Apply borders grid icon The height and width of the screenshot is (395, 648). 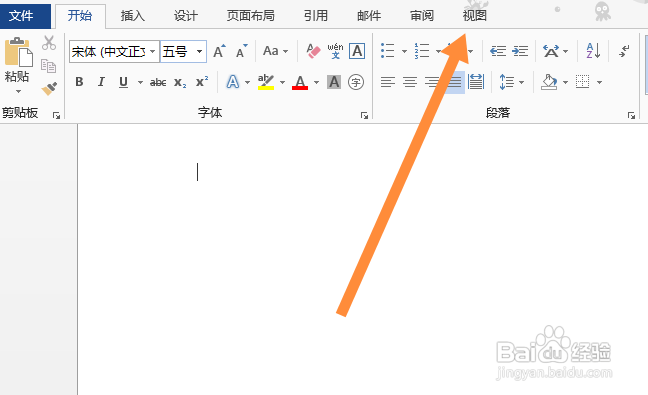[582, 82]
